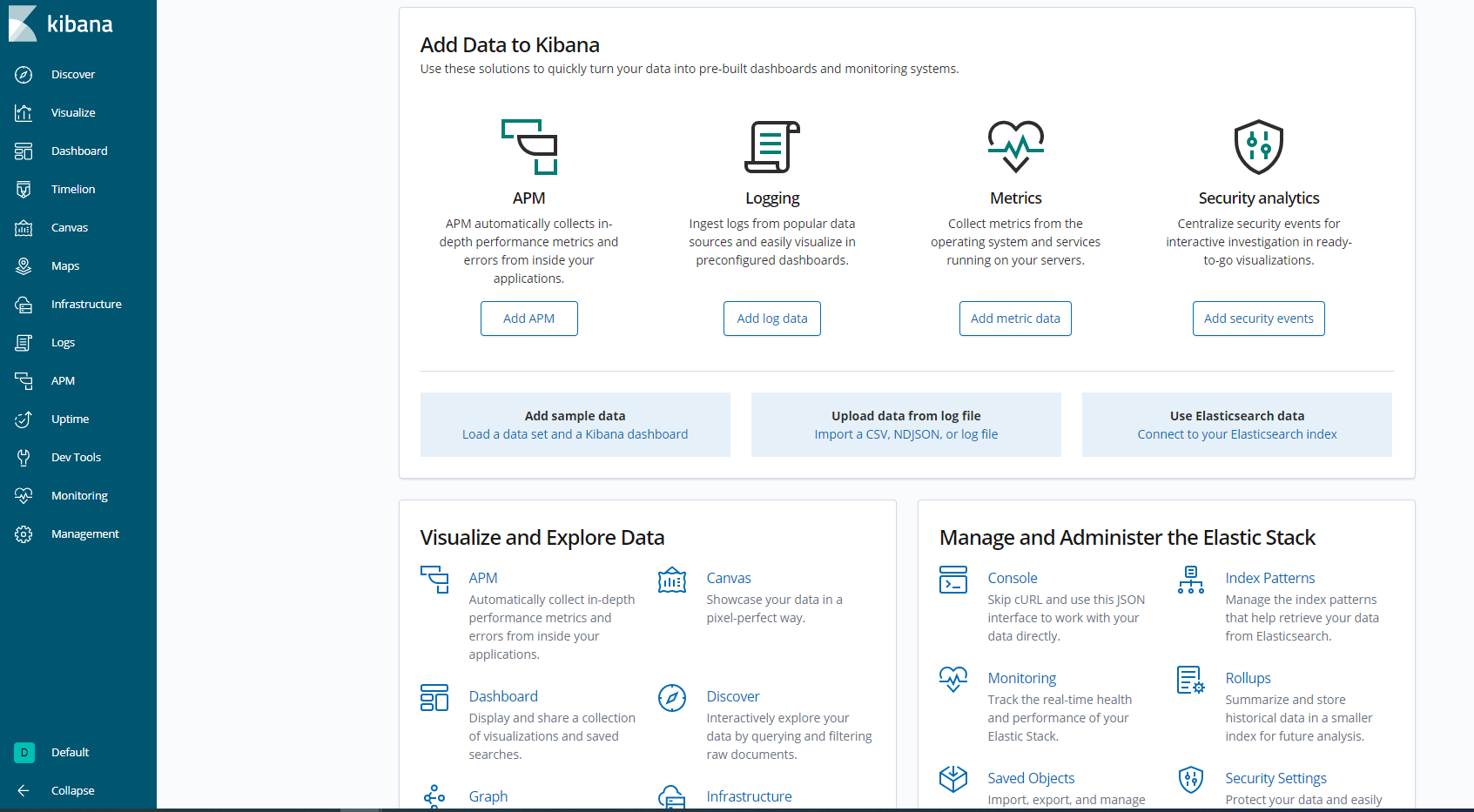Click the Canvas sidebar icon
Viewport: 1474px width, 812px height.
click(24, 228)
